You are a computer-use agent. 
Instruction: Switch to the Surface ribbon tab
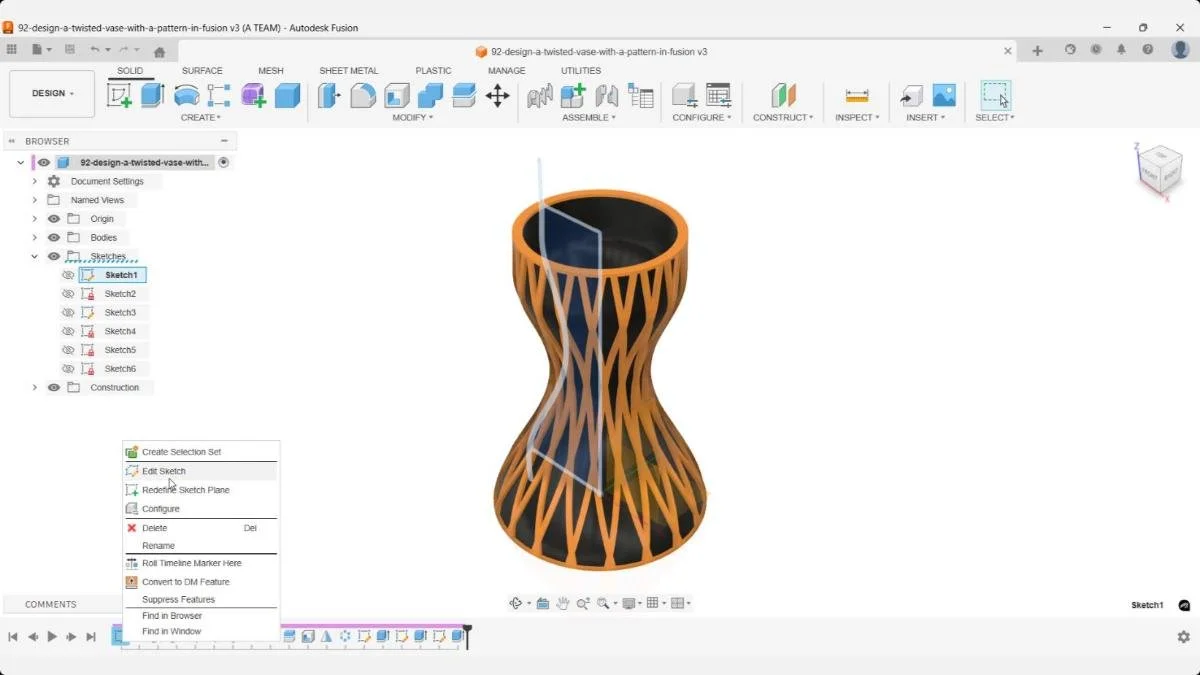click(x=202, y=70)
